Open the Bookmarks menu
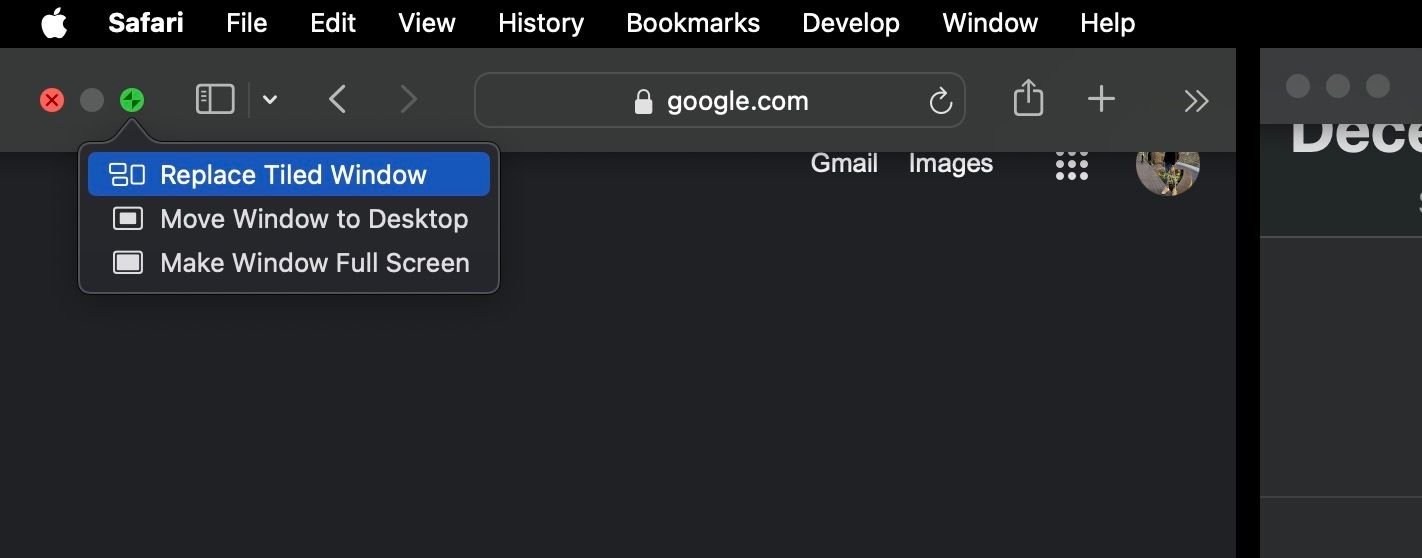The image size is (1422, 558). coord(693,23)
